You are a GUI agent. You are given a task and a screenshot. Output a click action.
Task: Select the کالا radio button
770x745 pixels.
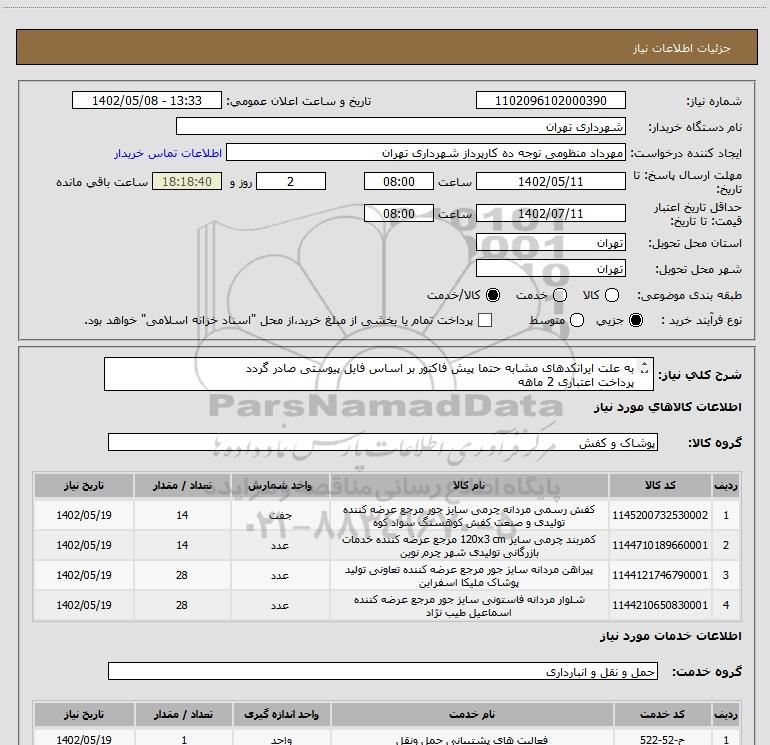(612, 295)
